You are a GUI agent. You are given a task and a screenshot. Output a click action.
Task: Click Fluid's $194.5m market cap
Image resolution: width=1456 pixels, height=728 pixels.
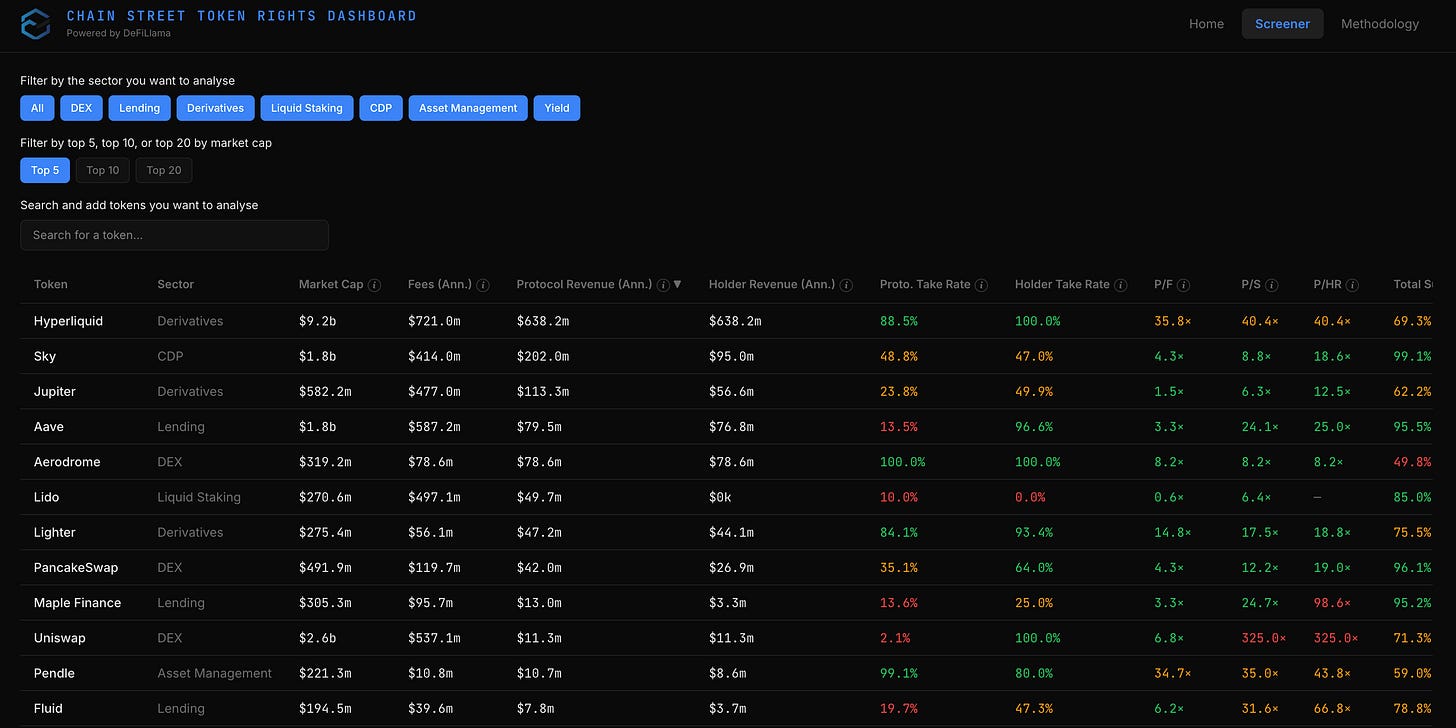point(325,708)
